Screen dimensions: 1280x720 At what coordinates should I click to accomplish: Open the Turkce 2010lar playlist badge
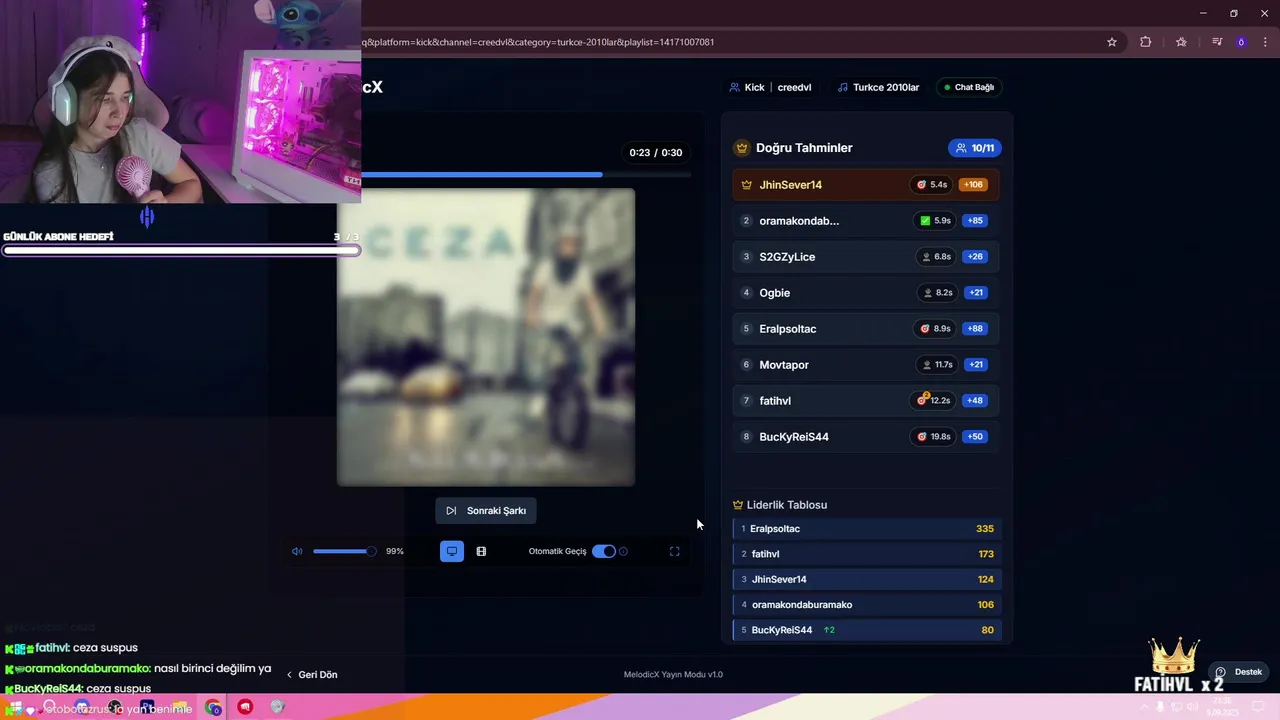tap(878, 87)
